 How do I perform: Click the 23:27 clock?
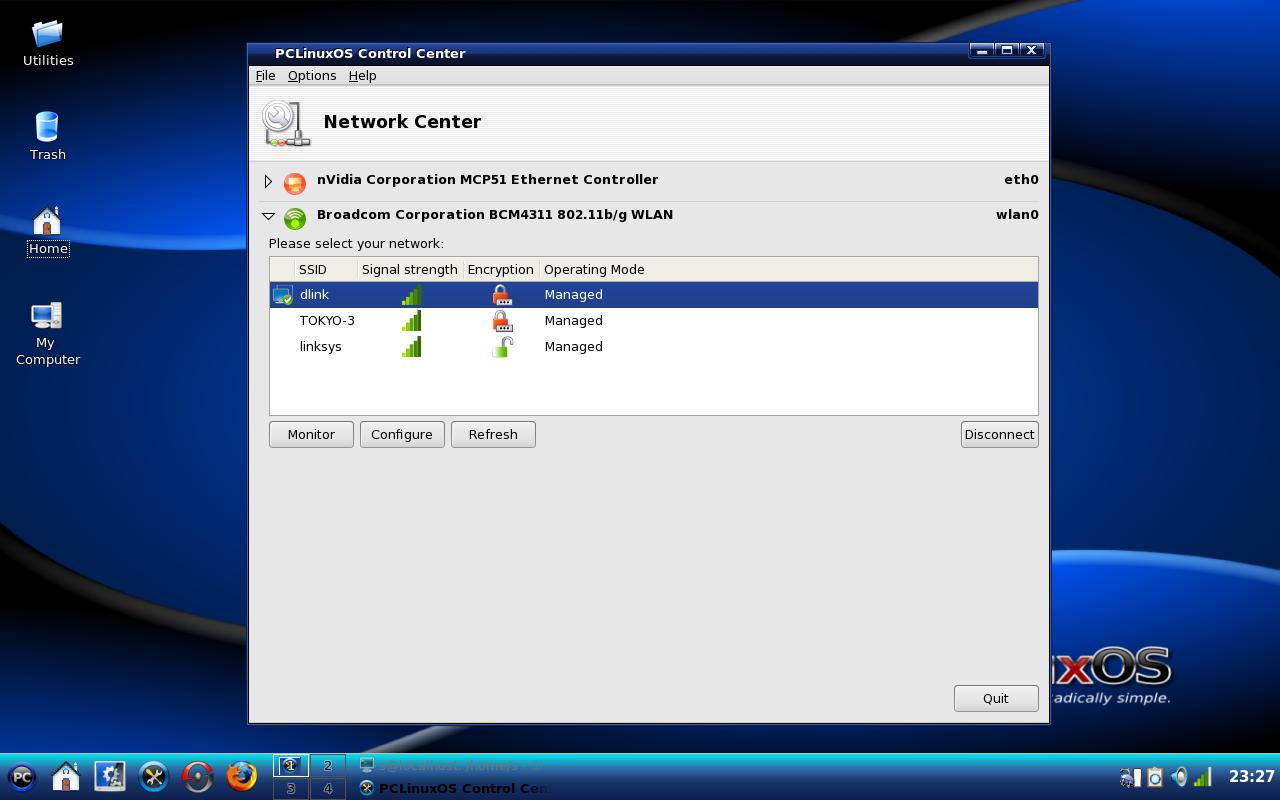1251,777
